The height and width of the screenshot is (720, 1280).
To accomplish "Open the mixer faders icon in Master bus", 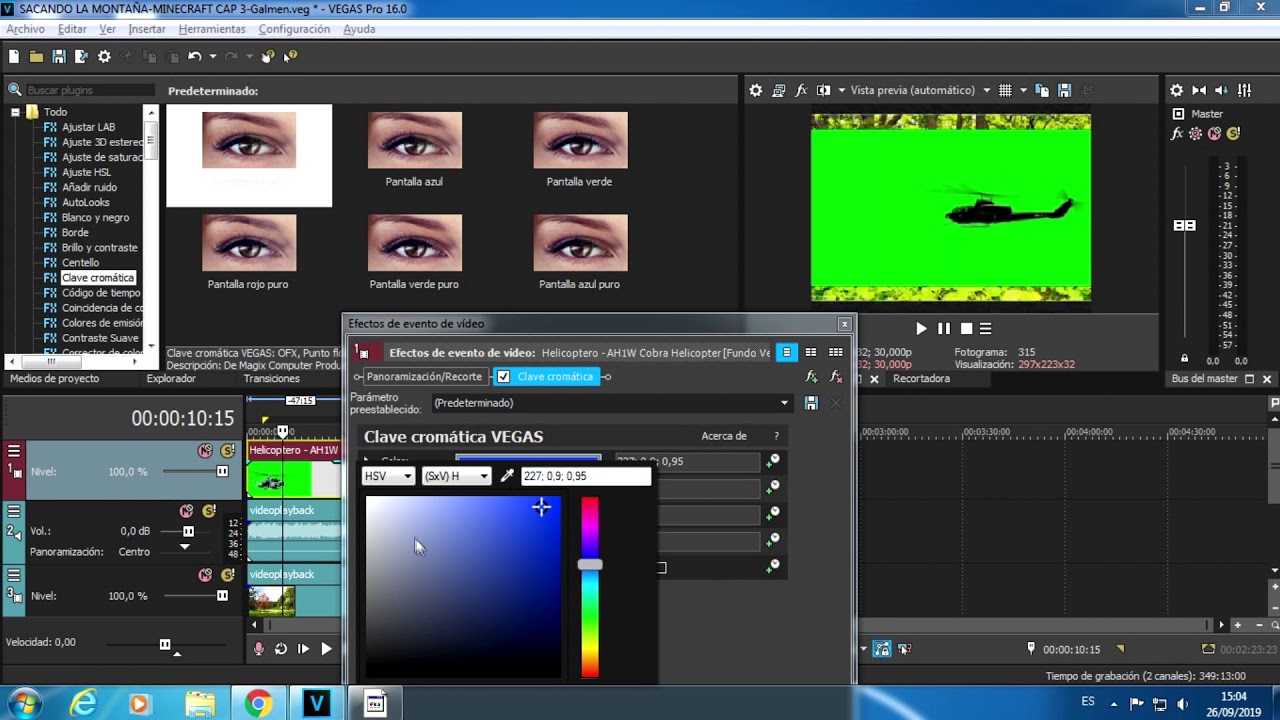I will [x=1245, y=90].
